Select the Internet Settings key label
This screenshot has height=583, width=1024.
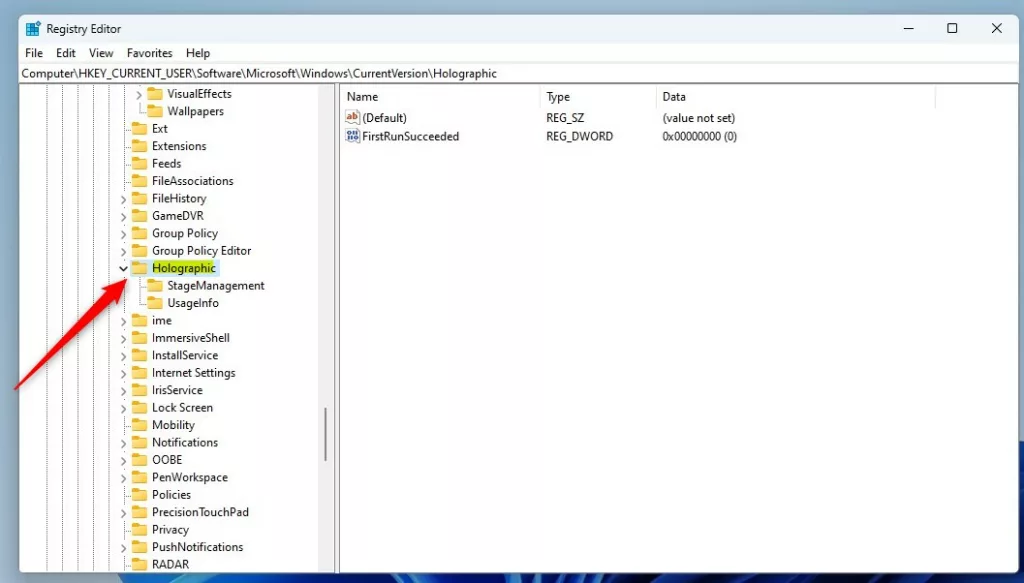193,373
